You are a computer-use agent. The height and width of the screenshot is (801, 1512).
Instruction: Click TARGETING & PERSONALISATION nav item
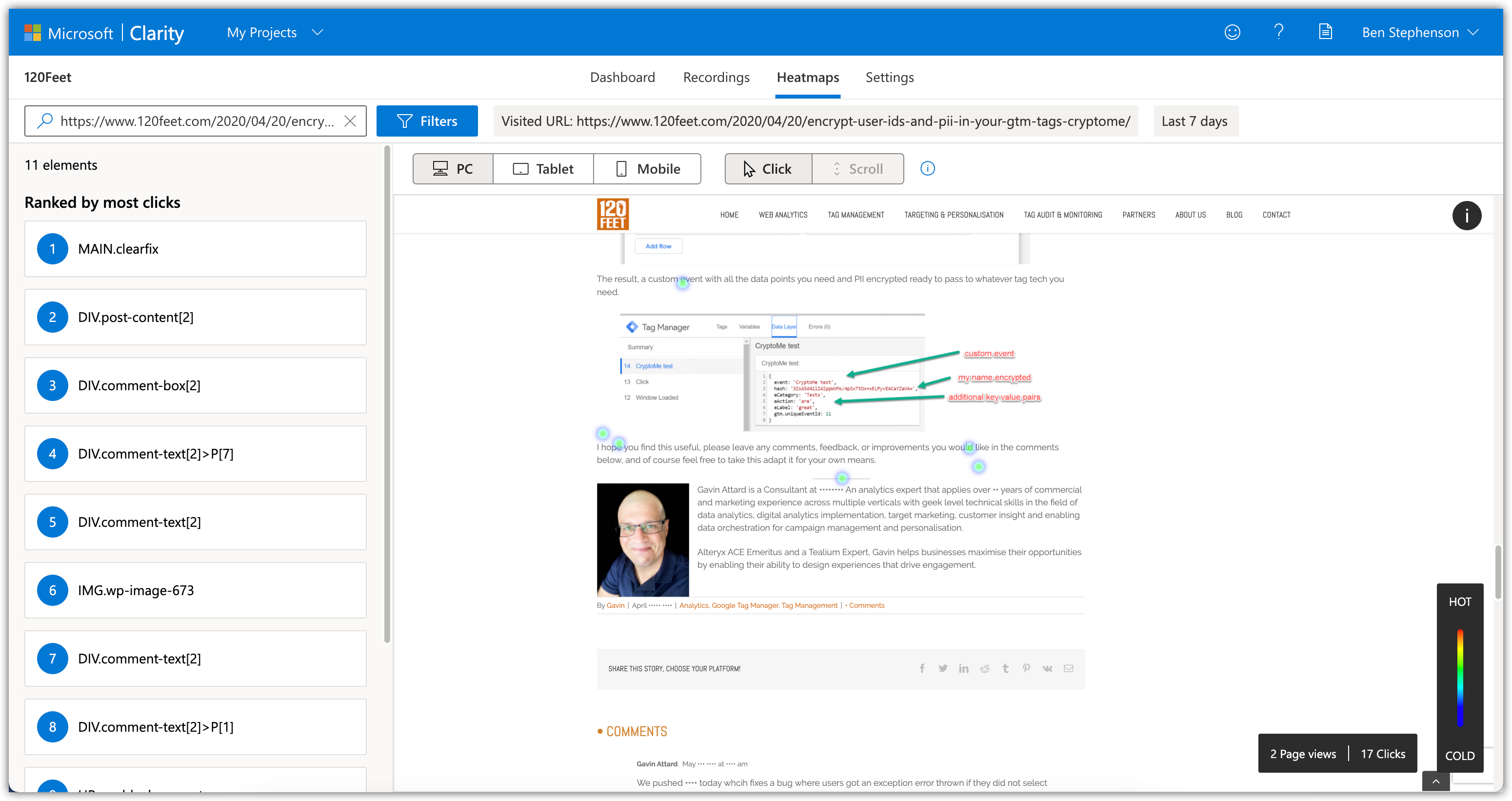[953, 215]
